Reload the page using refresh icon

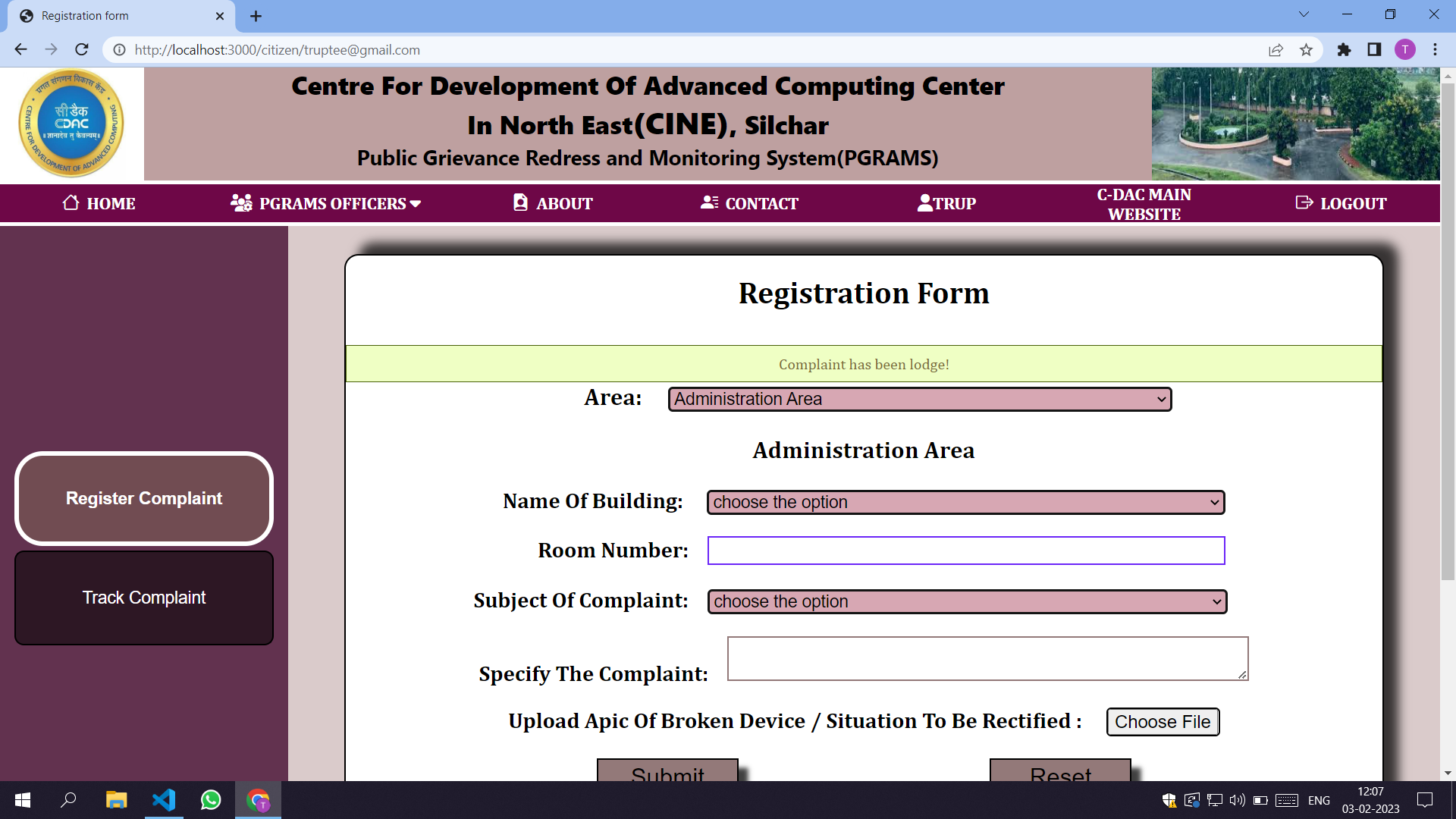click(82, 50)
